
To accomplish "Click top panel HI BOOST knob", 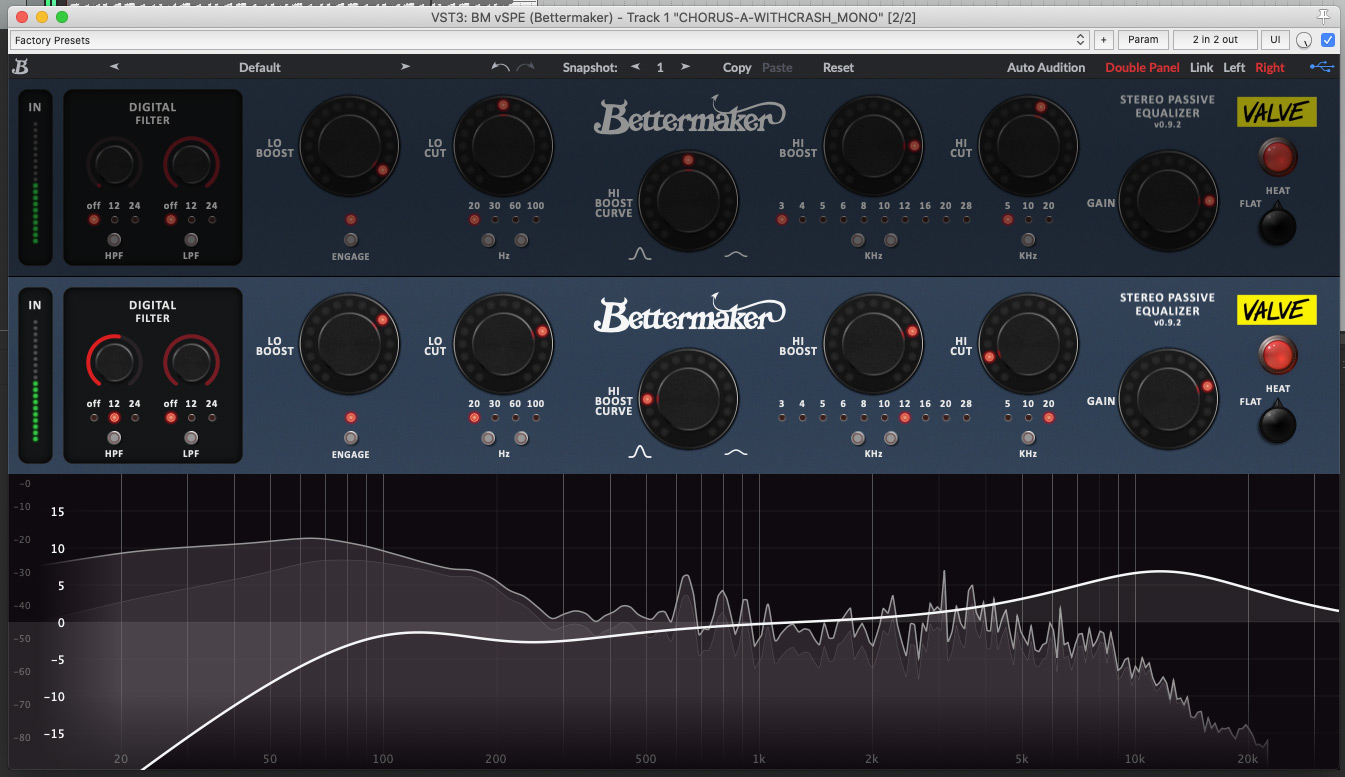I will tap(873, 146).
